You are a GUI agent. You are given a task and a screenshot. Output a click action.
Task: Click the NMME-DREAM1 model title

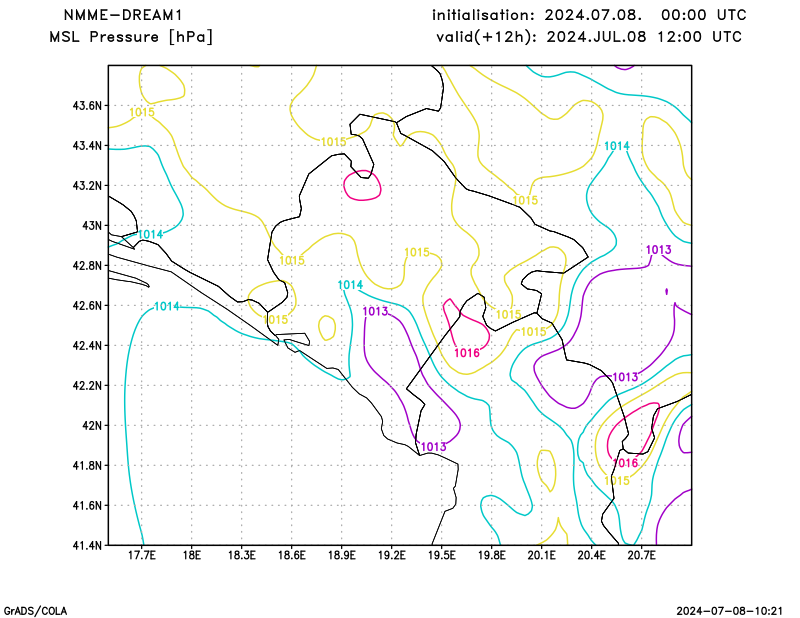click(122, 15)
